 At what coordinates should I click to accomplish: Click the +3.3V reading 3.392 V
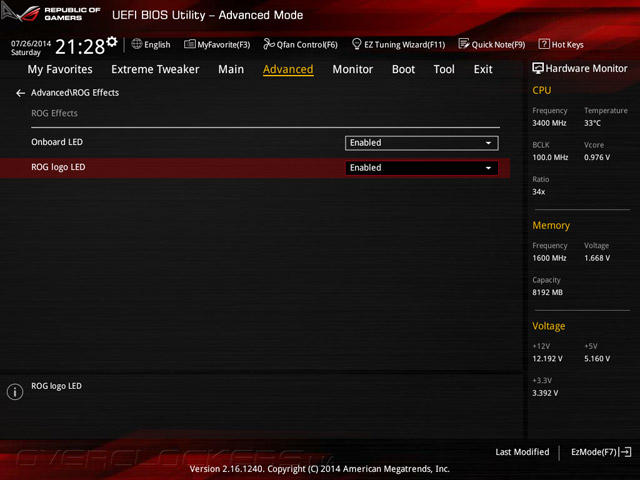coord(545,393)
